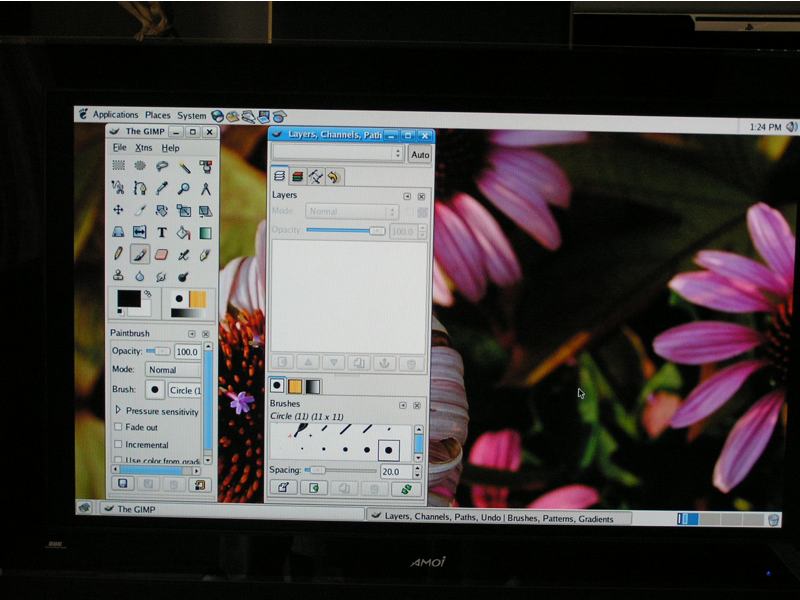The height and width of the screenshot is (600, 800).
Task: Select the Text tool
Action: click(x=162, y=233)
